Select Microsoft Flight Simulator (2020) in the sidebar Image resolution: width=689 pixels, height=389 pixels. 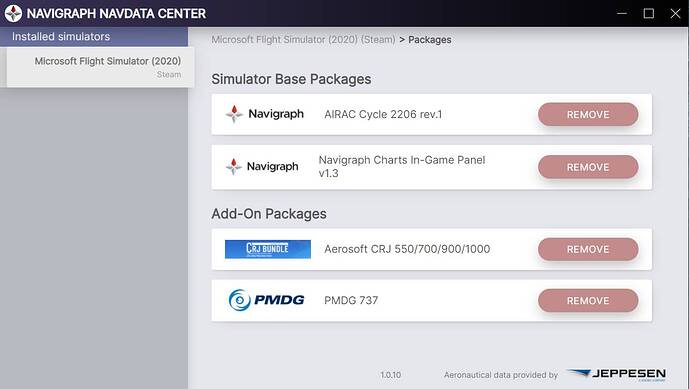(101, 67)
